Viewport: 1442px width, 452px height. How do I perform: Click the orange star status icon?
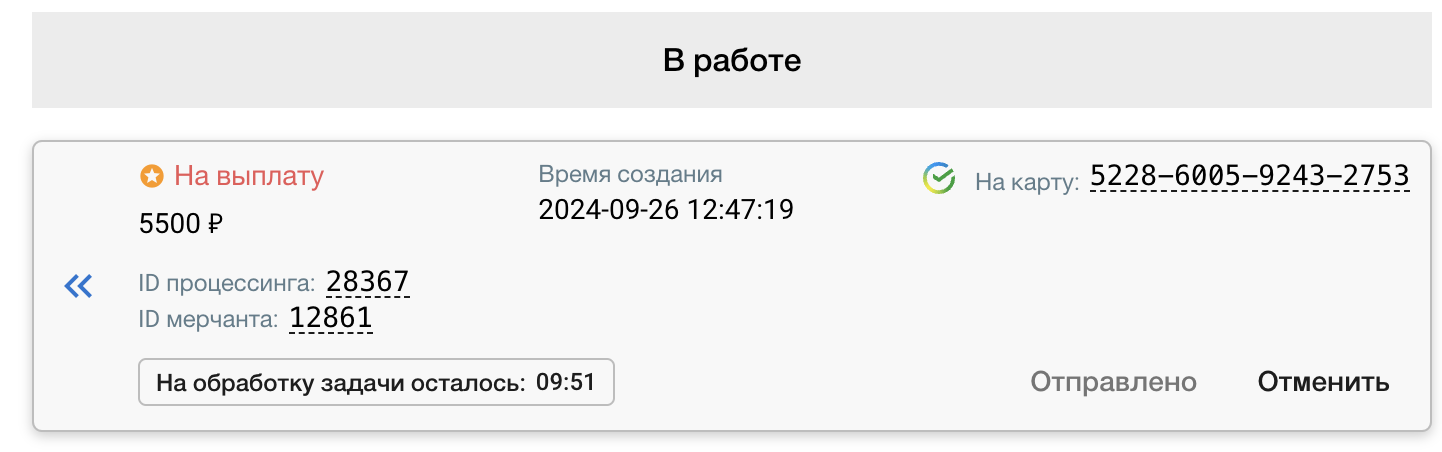[x=151, y=177]
